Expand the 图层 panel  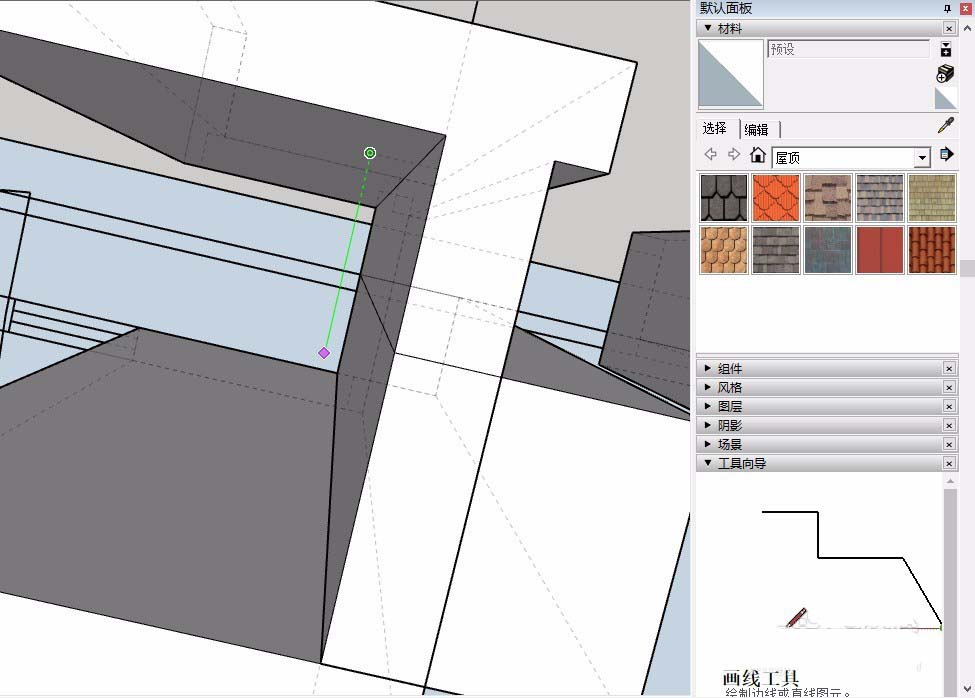tap(730, 407)
